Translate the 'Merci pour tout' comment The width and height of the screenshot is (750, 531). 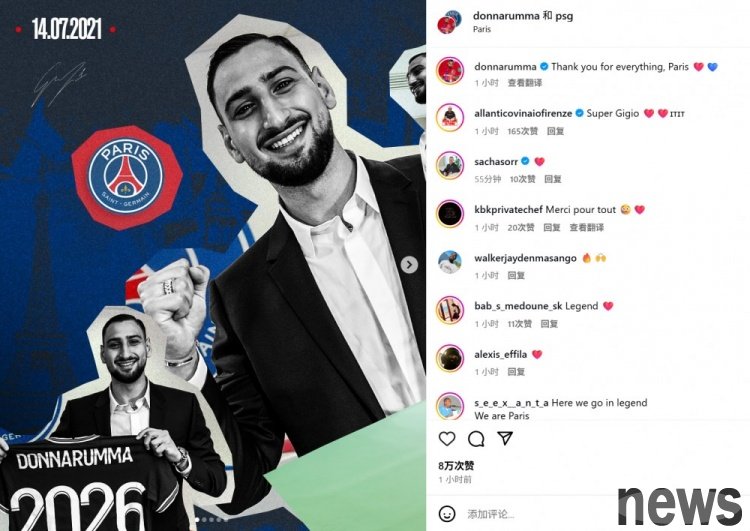(586, 228)
